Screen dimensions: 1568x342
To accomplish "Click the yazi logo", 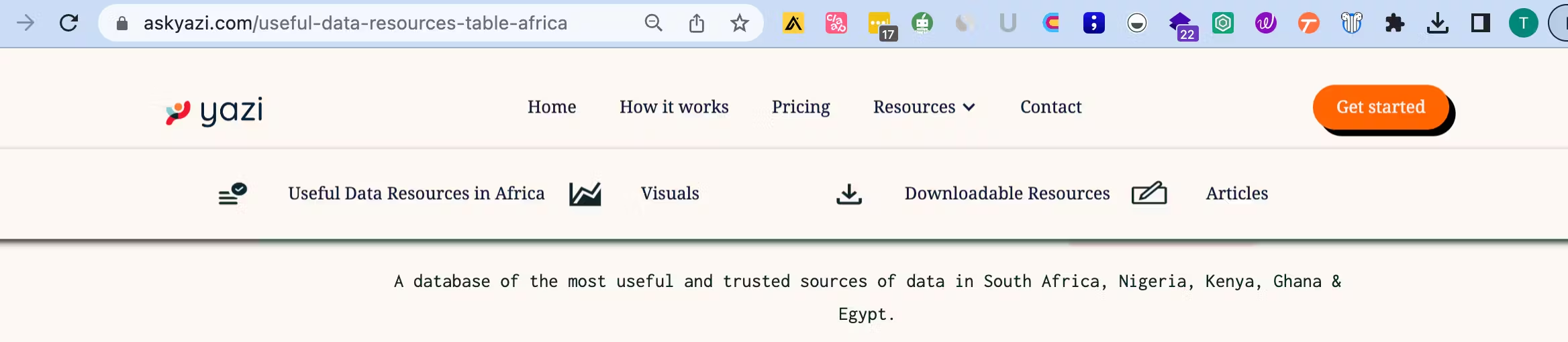I will 214,111.
